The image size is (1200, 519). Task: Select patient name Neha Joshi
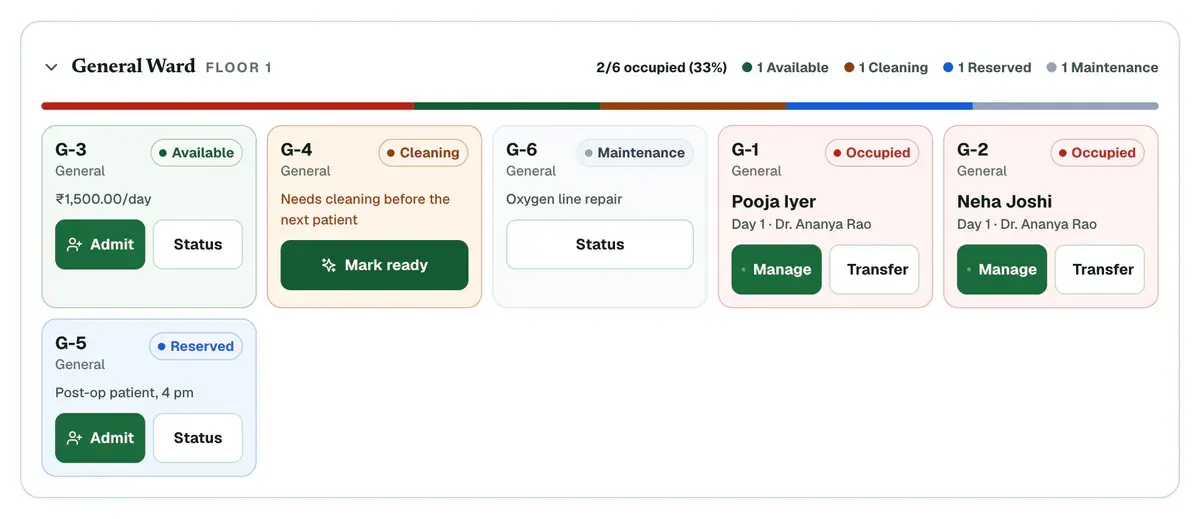[x=1005, y=202]
